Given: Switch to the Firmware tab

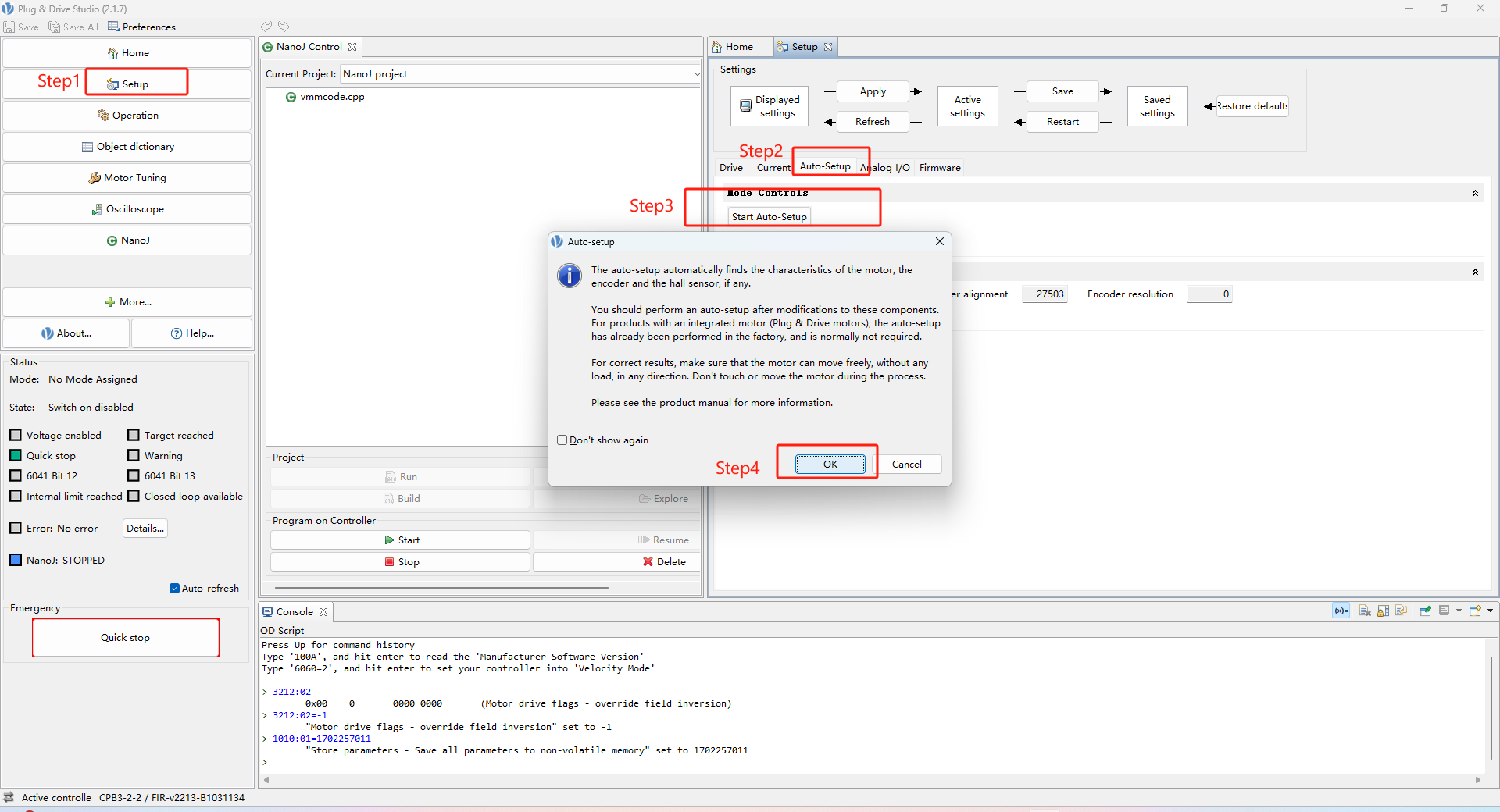Looking at the screenshot, I should click(x=940, y=168).
